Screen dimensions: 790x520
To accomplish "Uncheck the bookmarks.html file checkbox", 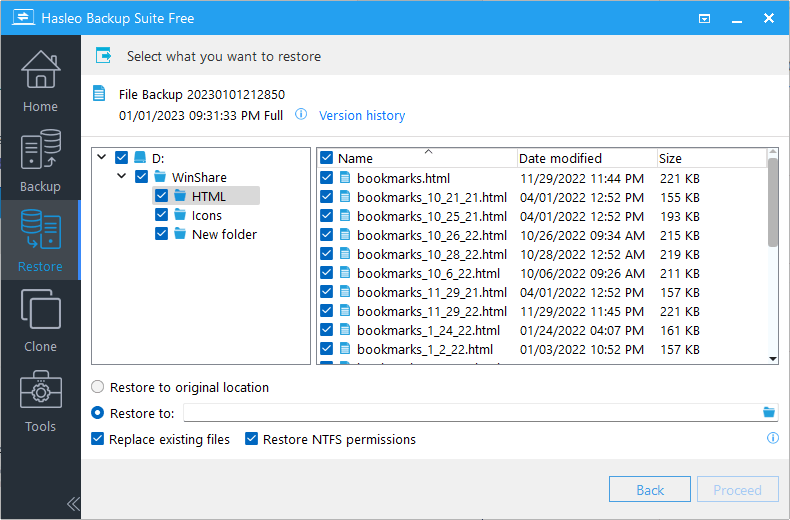I will tap(327, 177).
